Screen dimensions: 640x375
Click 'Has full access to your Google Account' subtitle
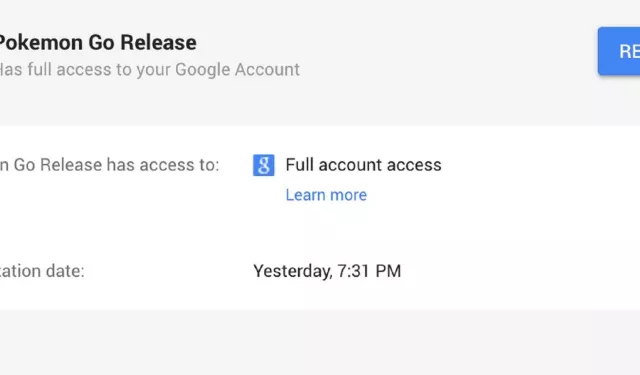(x=150, y=69)
